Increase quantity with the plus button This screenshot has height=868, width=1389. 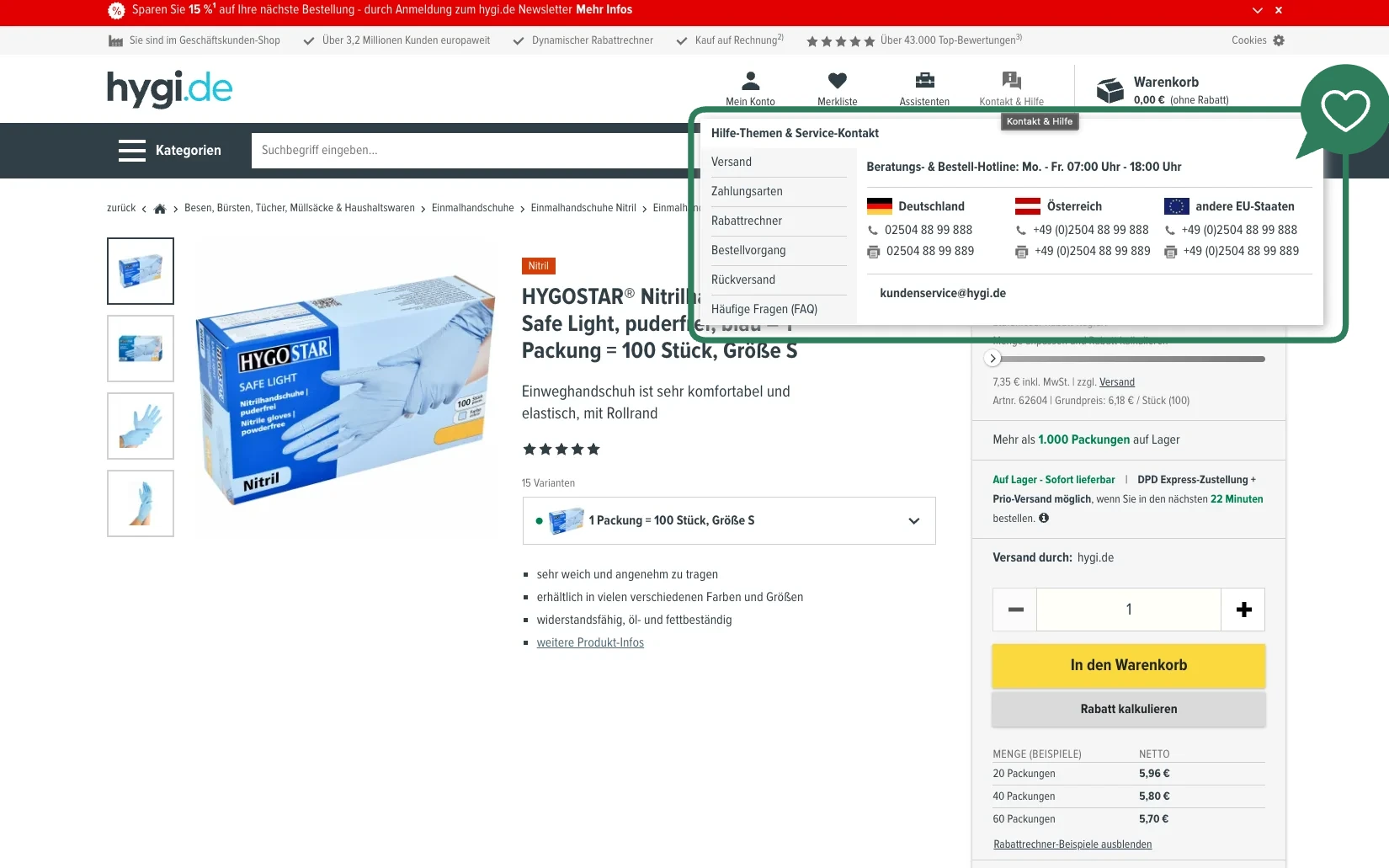(x=1243, y=610)
